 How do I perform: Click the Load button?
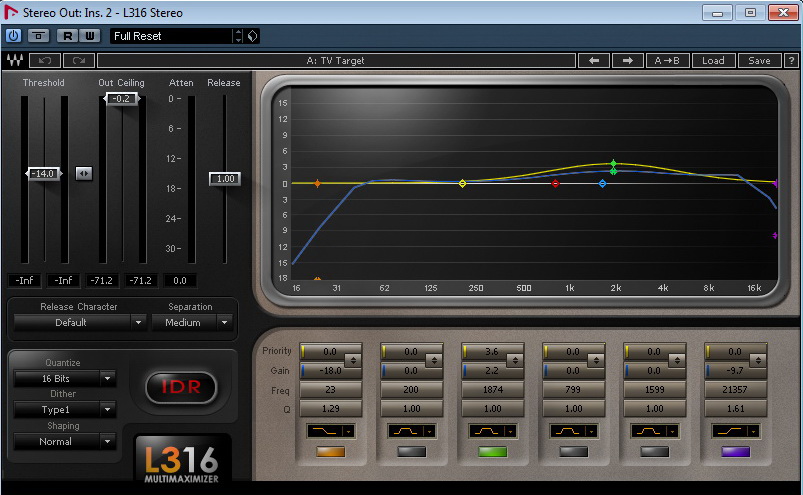(x=713, y=60)
